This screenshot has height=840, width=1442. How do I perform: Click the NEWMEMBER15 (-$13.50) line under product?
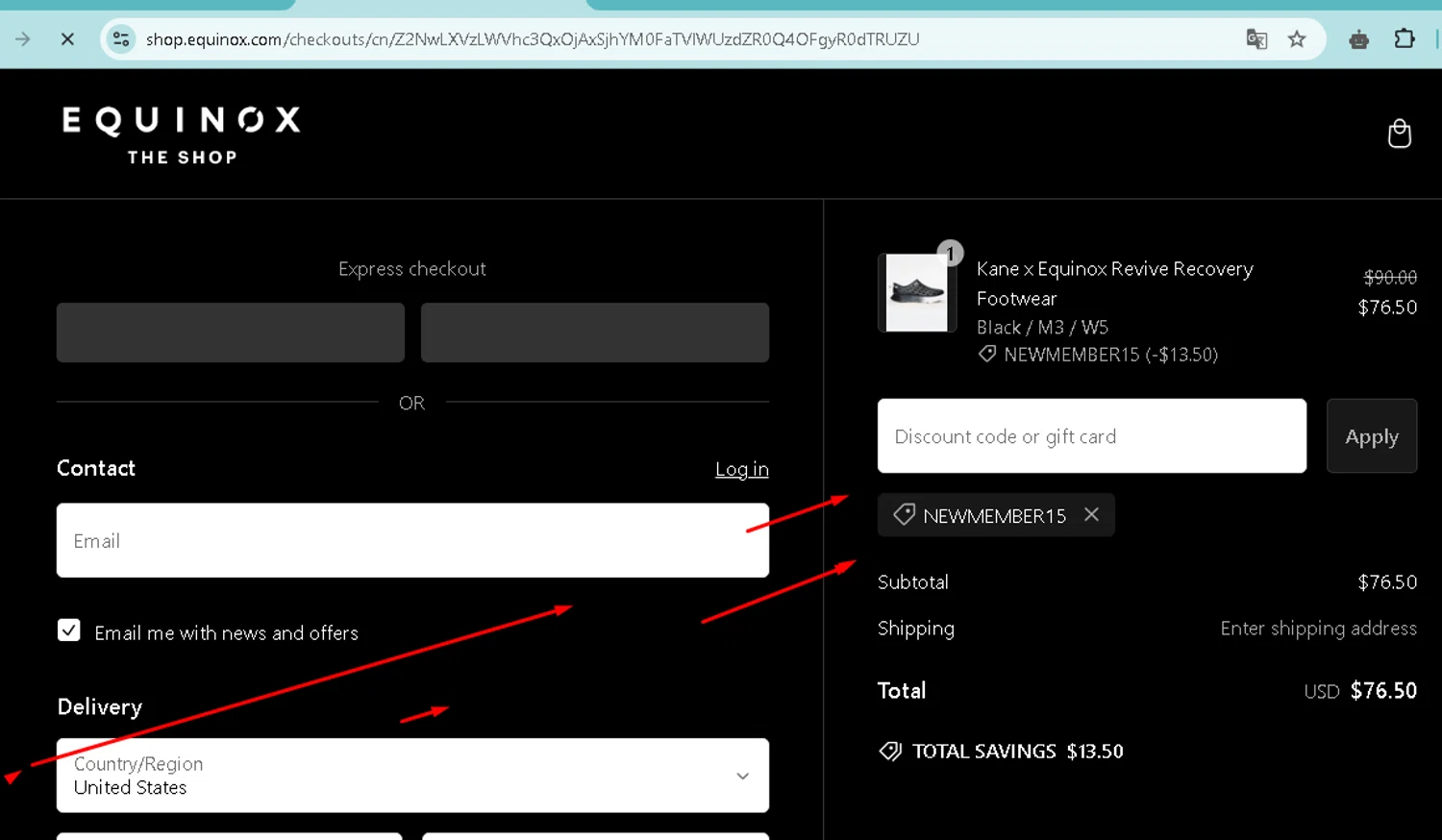click(1098, 355)
